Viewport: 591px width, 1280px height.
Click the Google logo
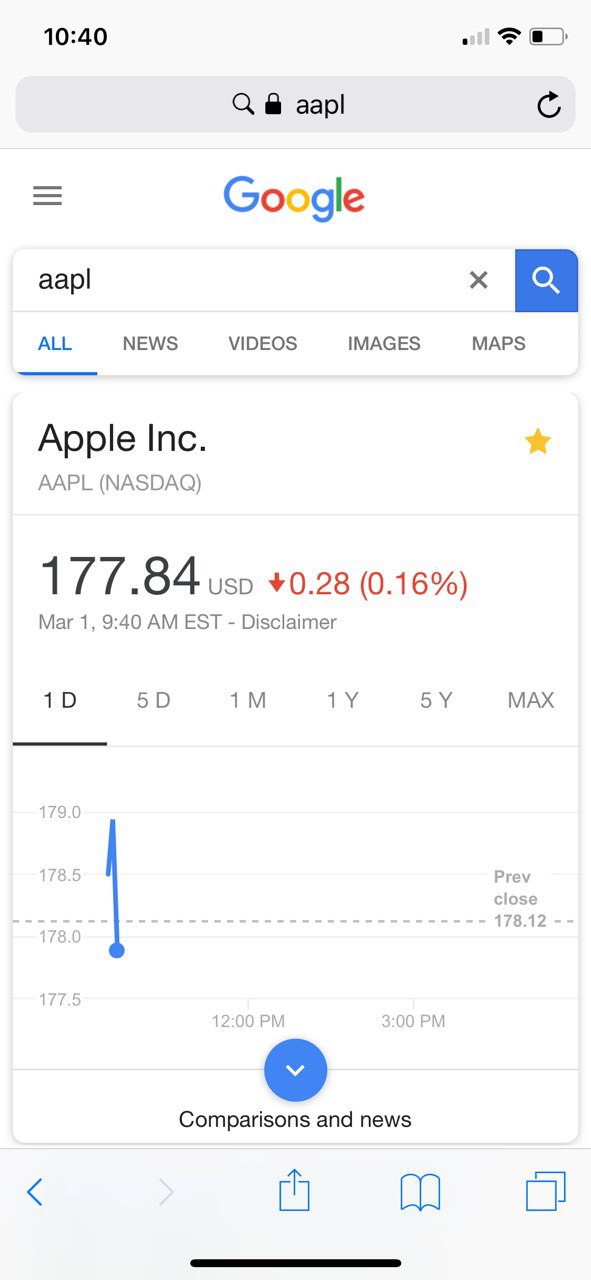click(x=294, y=198)
